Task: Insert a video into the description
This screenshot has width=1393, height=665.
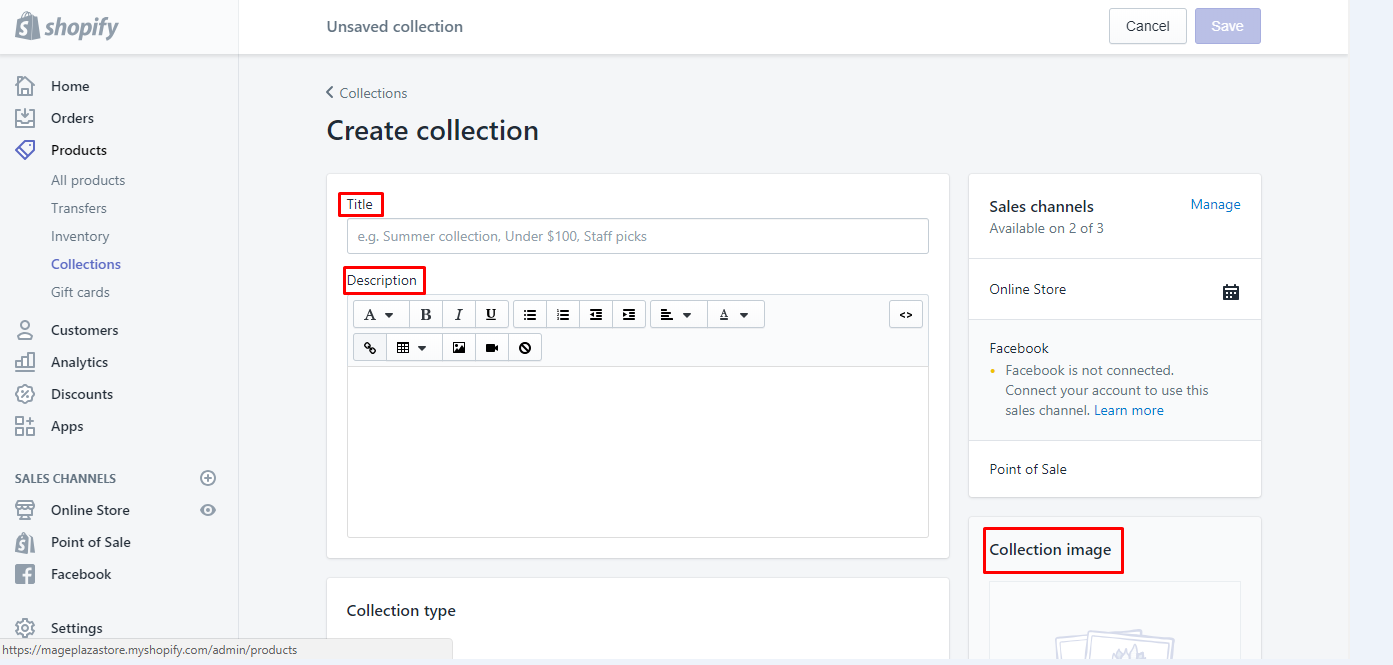Action: [492, 347]
